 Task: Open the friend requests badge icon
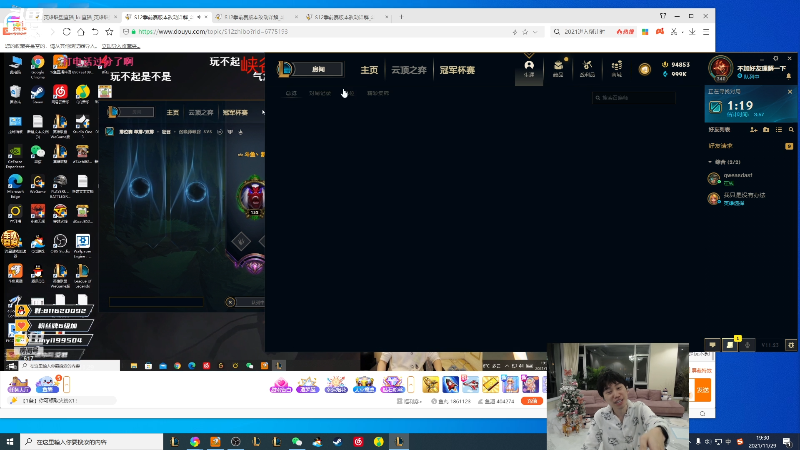coord(789,146)
